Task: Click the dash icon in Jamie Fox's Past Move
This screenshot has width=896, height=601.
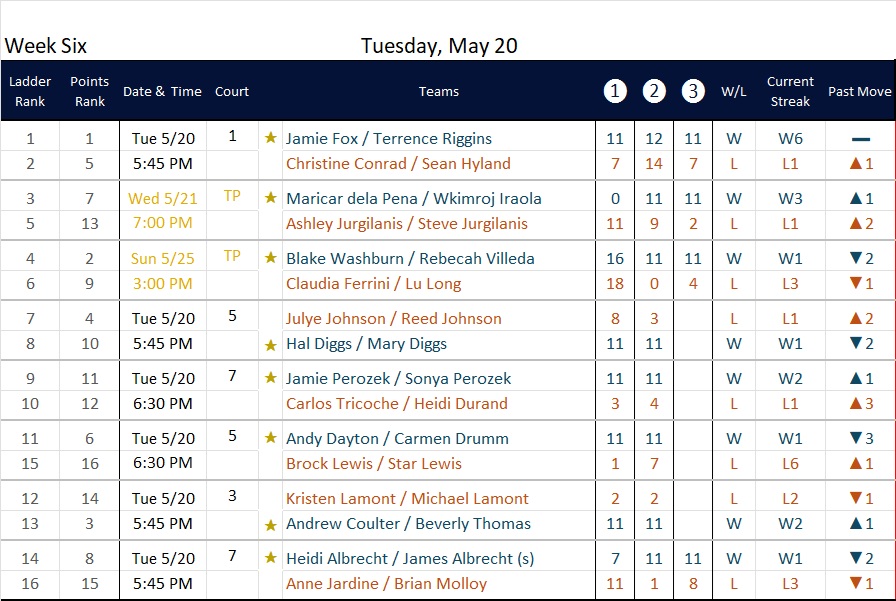Action: [861, 139]
